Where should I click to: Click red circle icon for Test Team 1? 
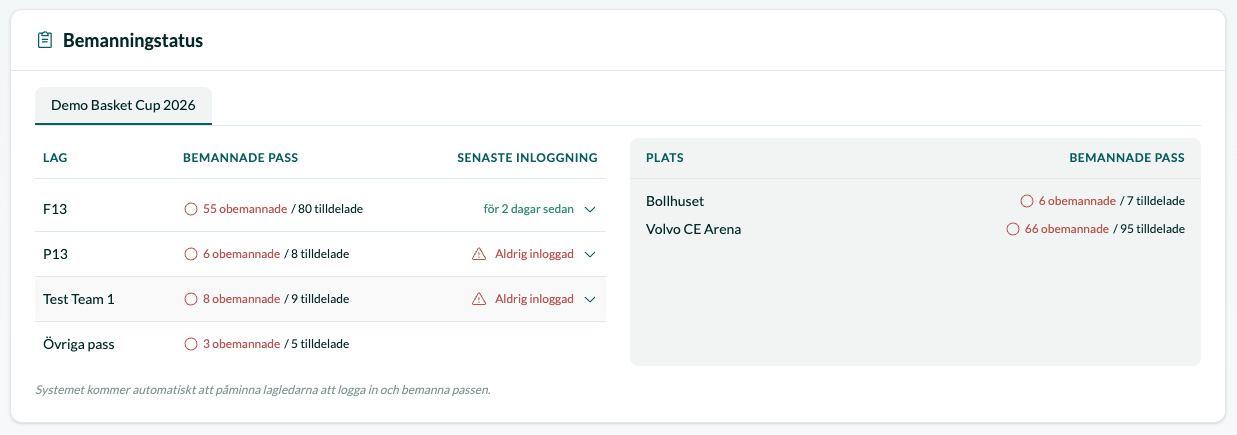[x=191, y=299]
